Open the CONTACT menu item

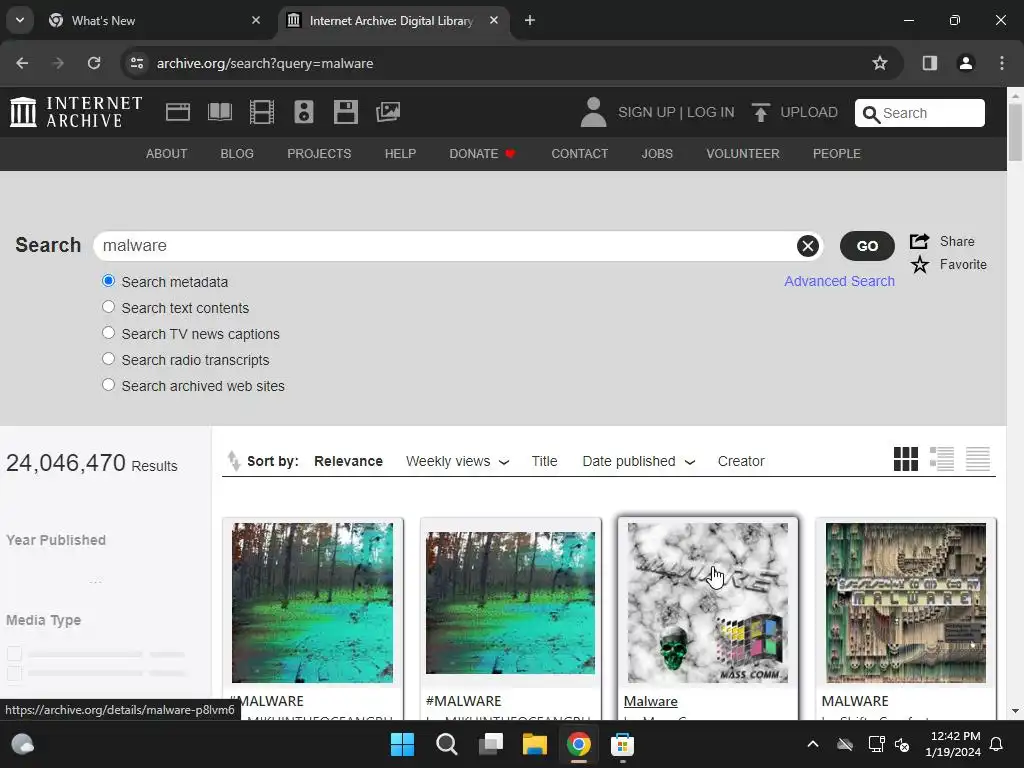(580, 153)
